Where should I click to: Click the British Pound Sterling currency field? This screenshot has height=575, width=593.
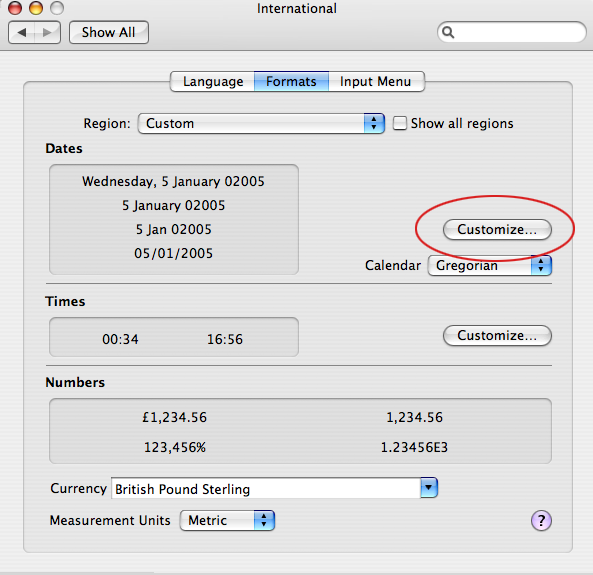(266, 488)
